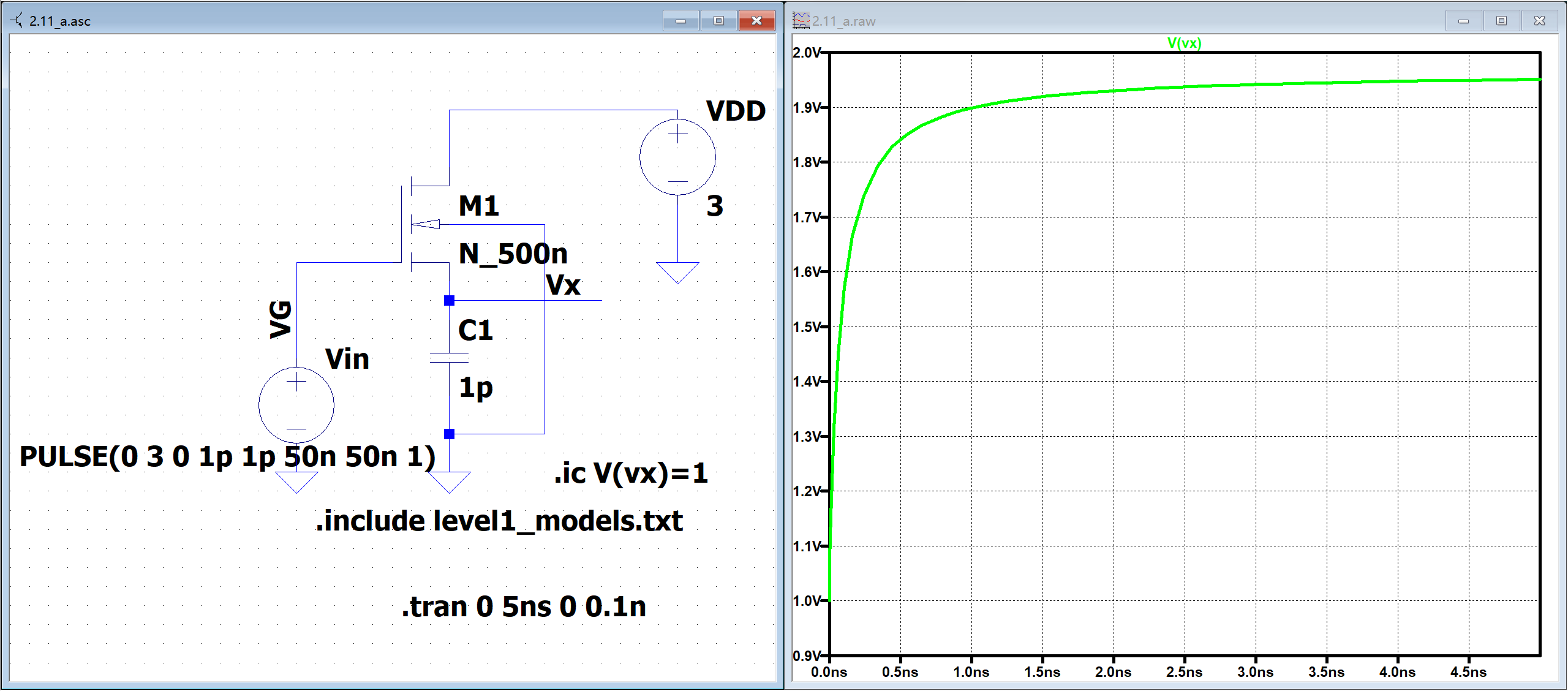Click the Vin pulse voltage source symbol
This screenshot has width=1568, height=691.
pyautogui.click(x=296, y=405)
